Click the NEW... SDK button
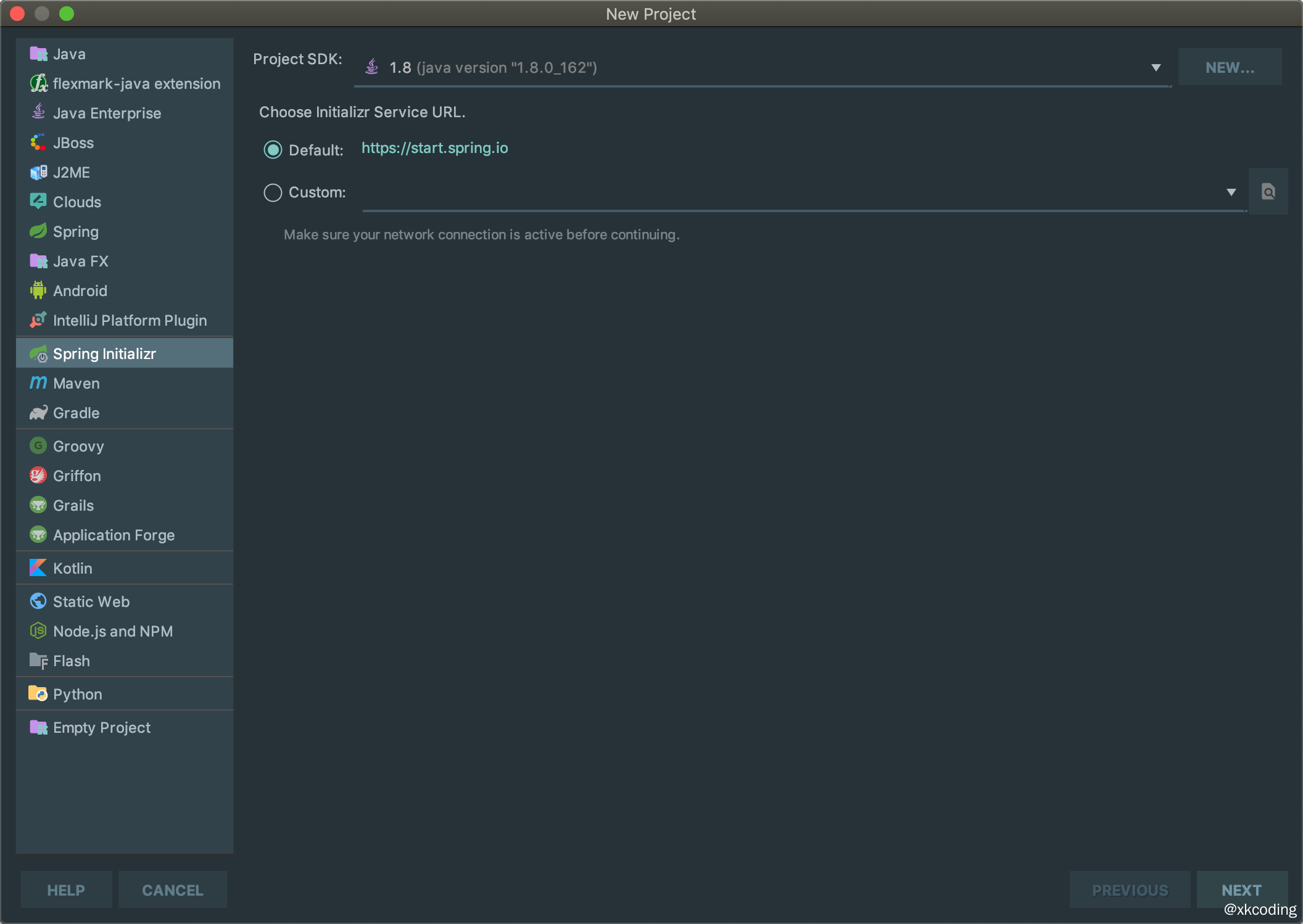 pyautogui.click(x=1229, y=67)
